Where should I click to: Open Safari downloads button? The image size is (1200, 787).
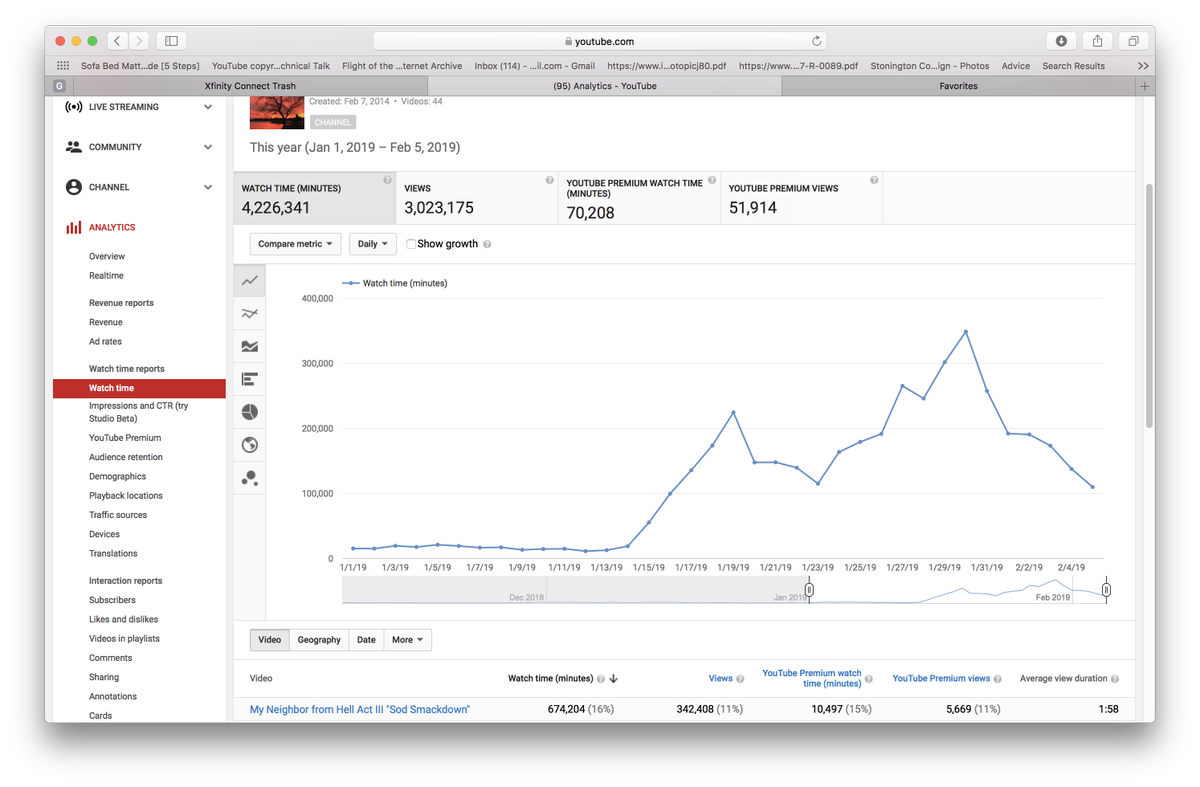pos(1061,41)
